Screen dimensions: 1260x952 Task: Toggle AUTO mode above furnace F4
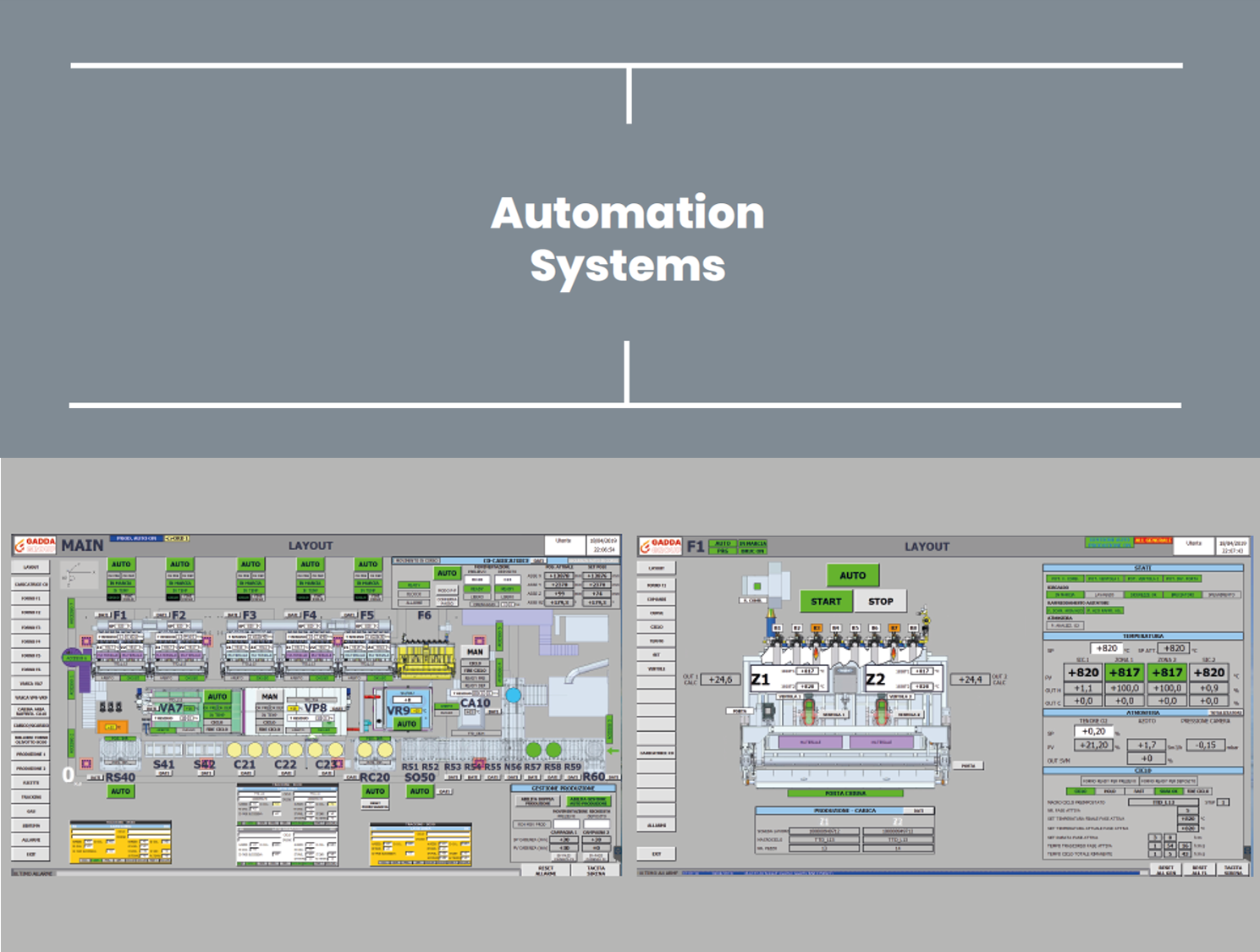pyautogui.click(x=311, y=564)
